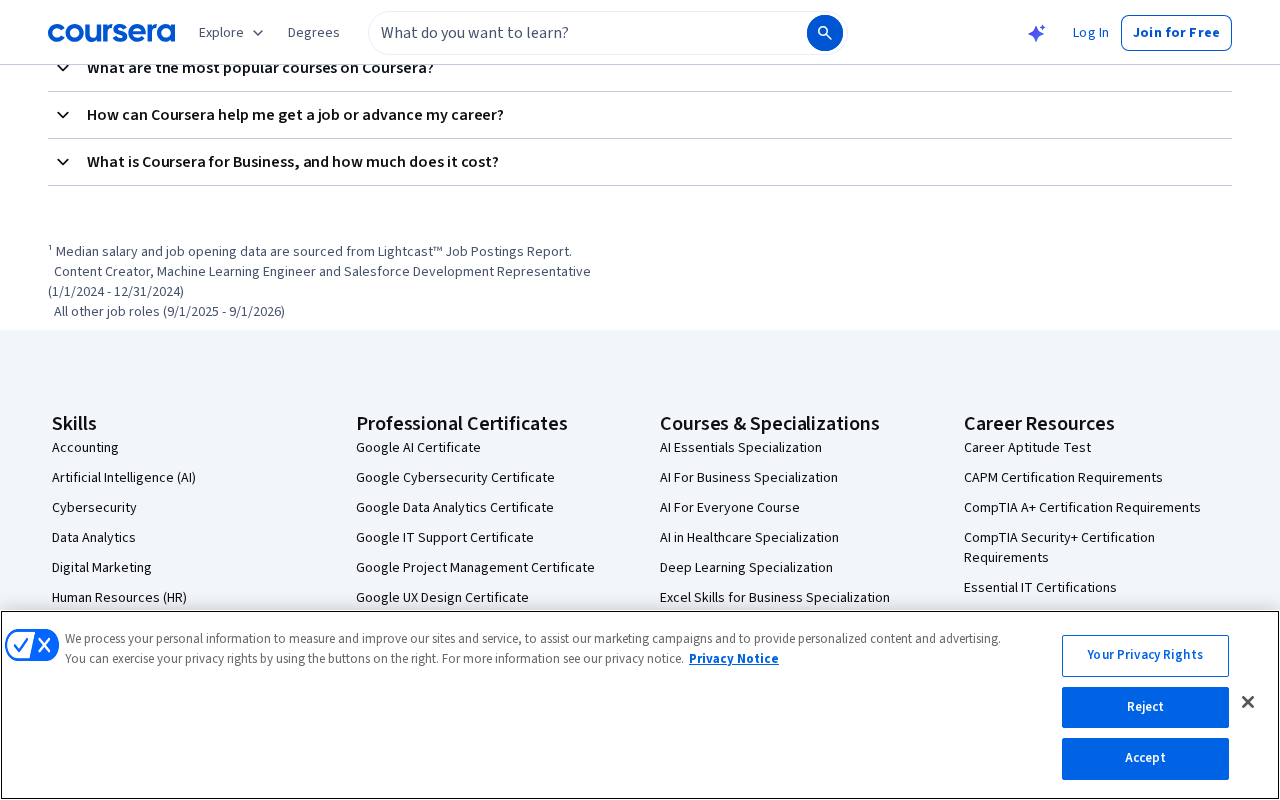Open CompTIA Security+ Certification Requirements link
Screen dimensions: 1280x800
coord(1059,547)
